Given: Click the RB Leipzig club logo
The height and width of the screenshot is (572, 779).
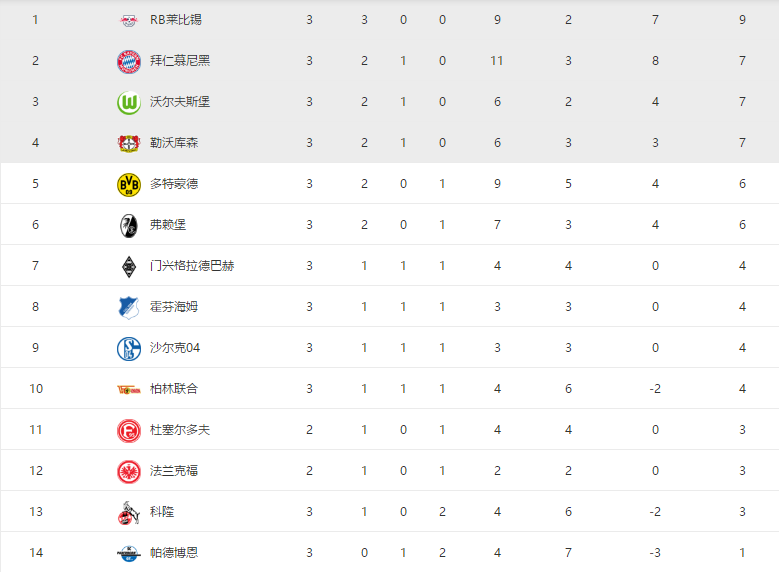Looking at the screenshot, I should 129,20.
